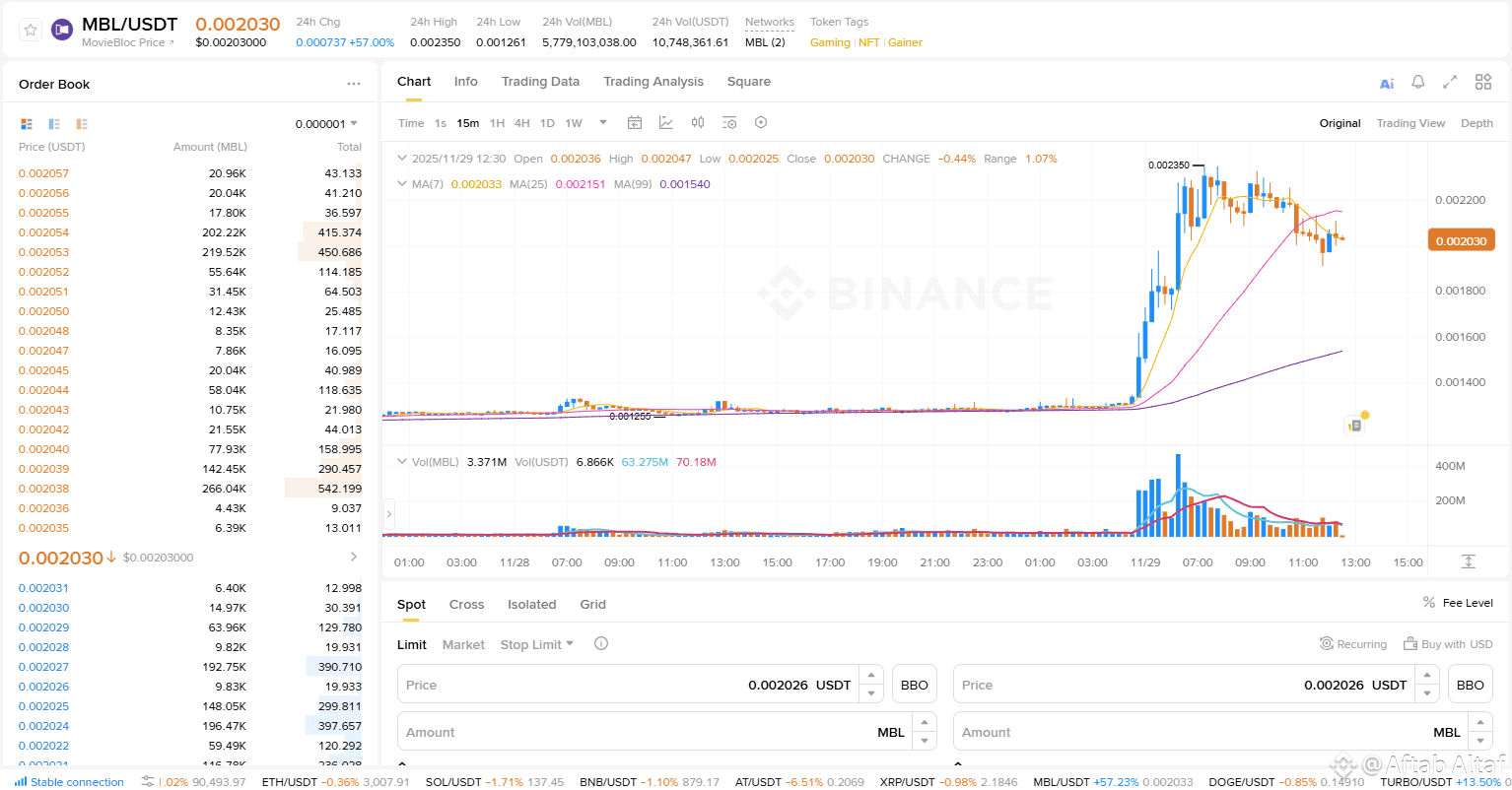
Task: Open the Order Book more options menu
Action: [354, 84]
